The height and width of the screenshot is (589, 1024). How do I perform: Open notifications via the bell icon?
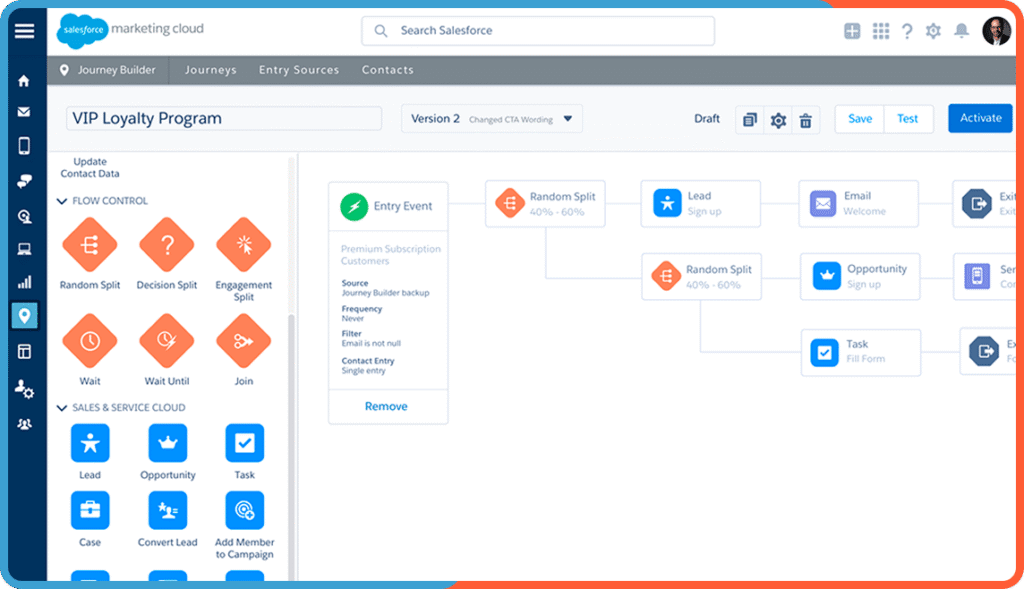pyautogui.click(x=961, y=31)
